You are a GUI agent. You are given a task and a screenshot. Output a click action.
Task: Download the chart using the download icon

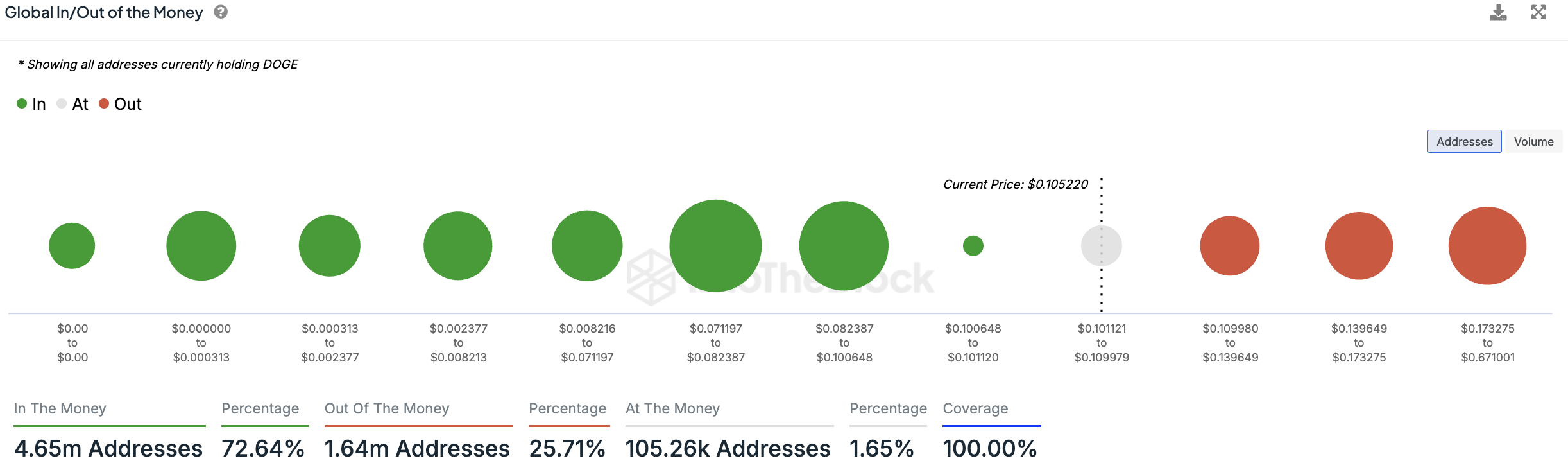(x=1498, y=12)
